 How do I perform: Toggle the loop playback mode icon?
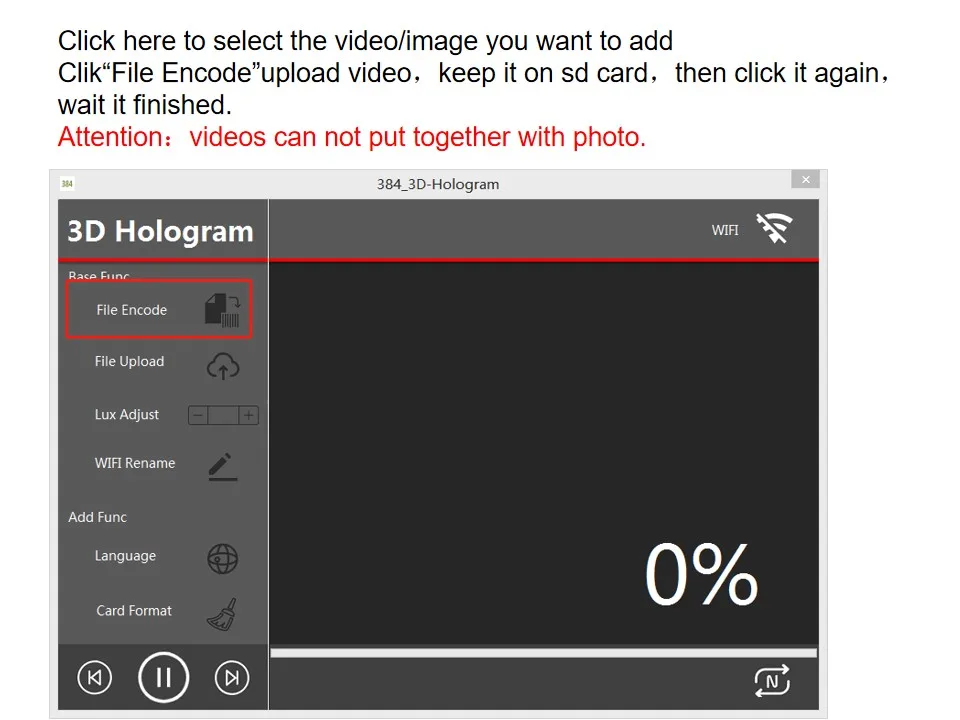[x=772, y=681]
